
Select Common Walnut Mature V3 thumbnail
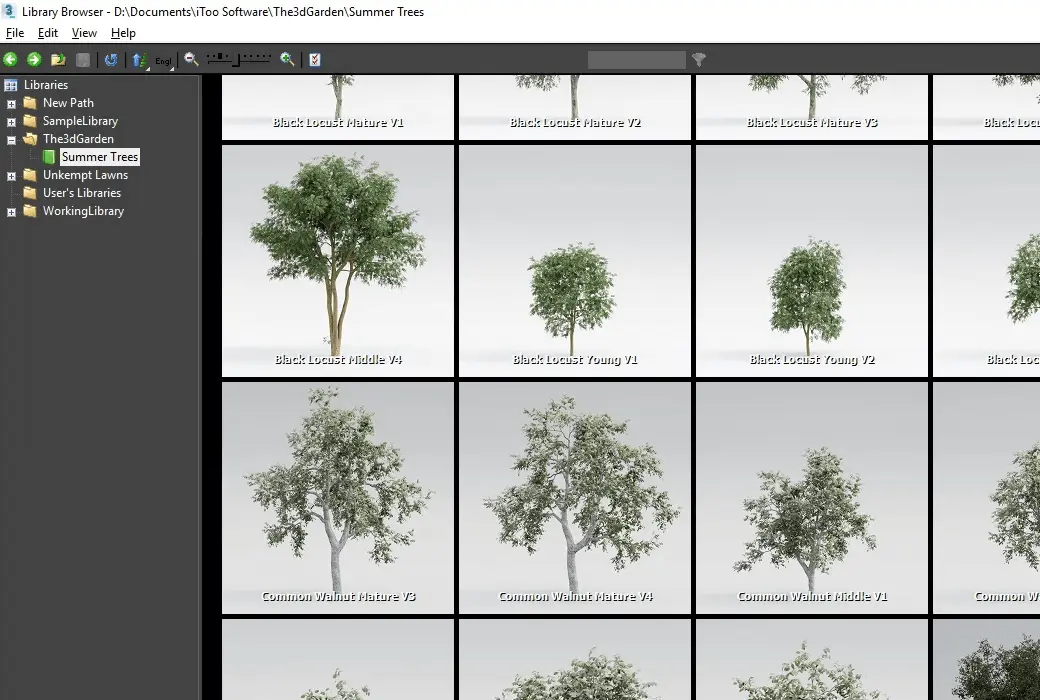(338, 498)
